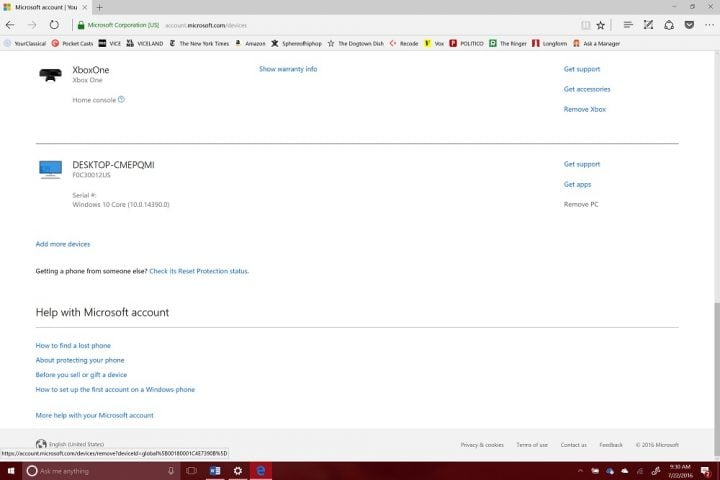Image resolution: width=720 pixels, height=480 pixels.
Task: Click the Cortana microphone icon
Action: (x=170, y=471)
